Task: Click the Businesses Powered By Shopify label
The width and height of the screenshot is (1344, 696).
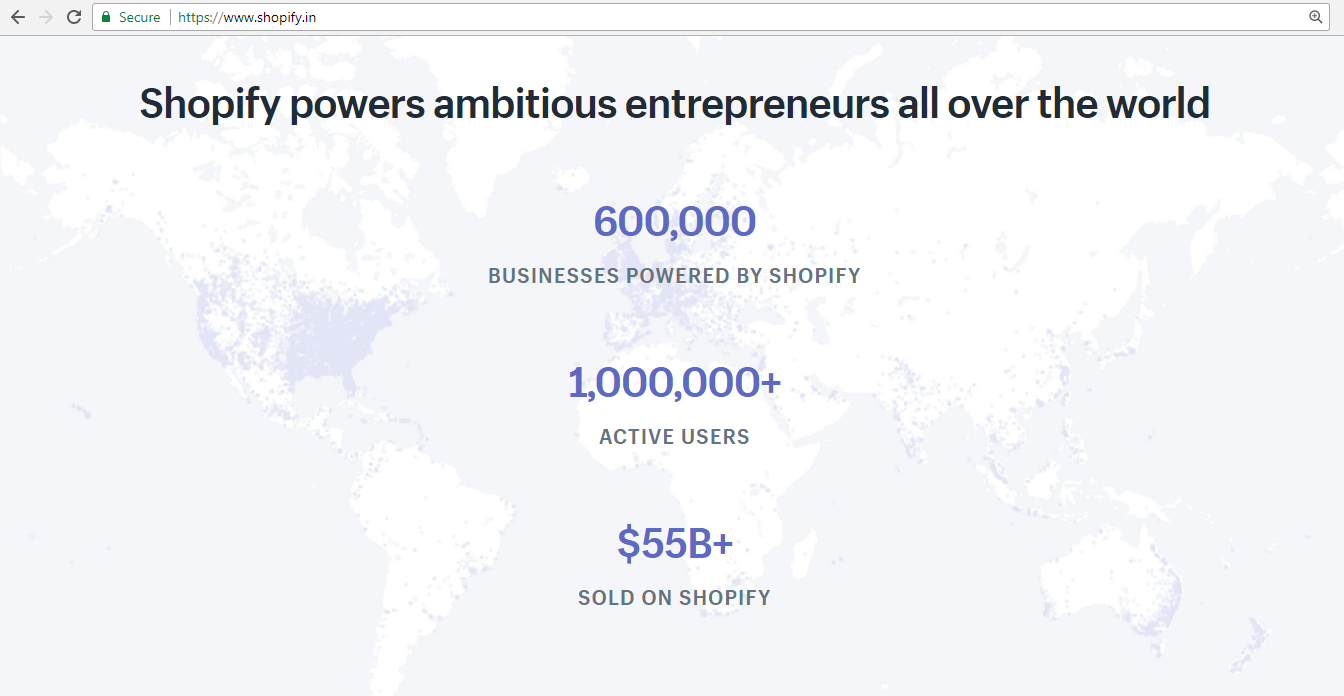Action: coord(674,276)
